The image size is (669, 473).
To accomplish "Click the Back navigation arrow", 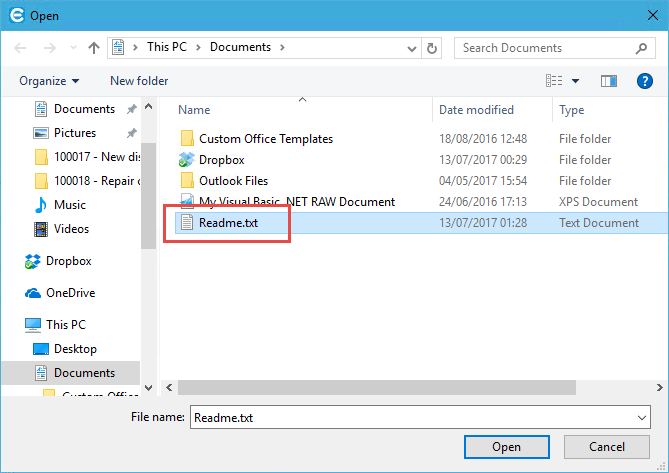I will pos(21,48).
